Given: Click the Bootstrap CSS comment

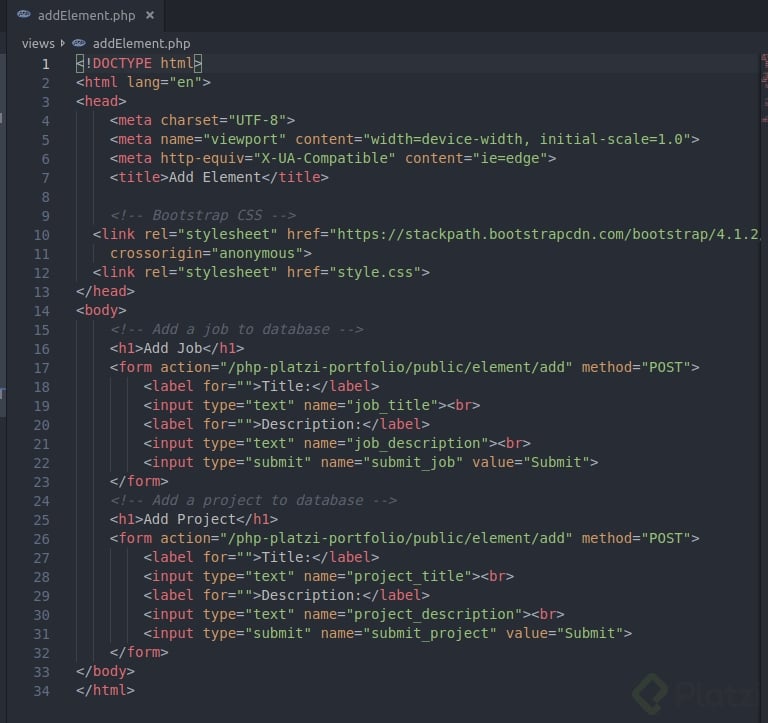Looking at the screenshot, I should (203, 215).
